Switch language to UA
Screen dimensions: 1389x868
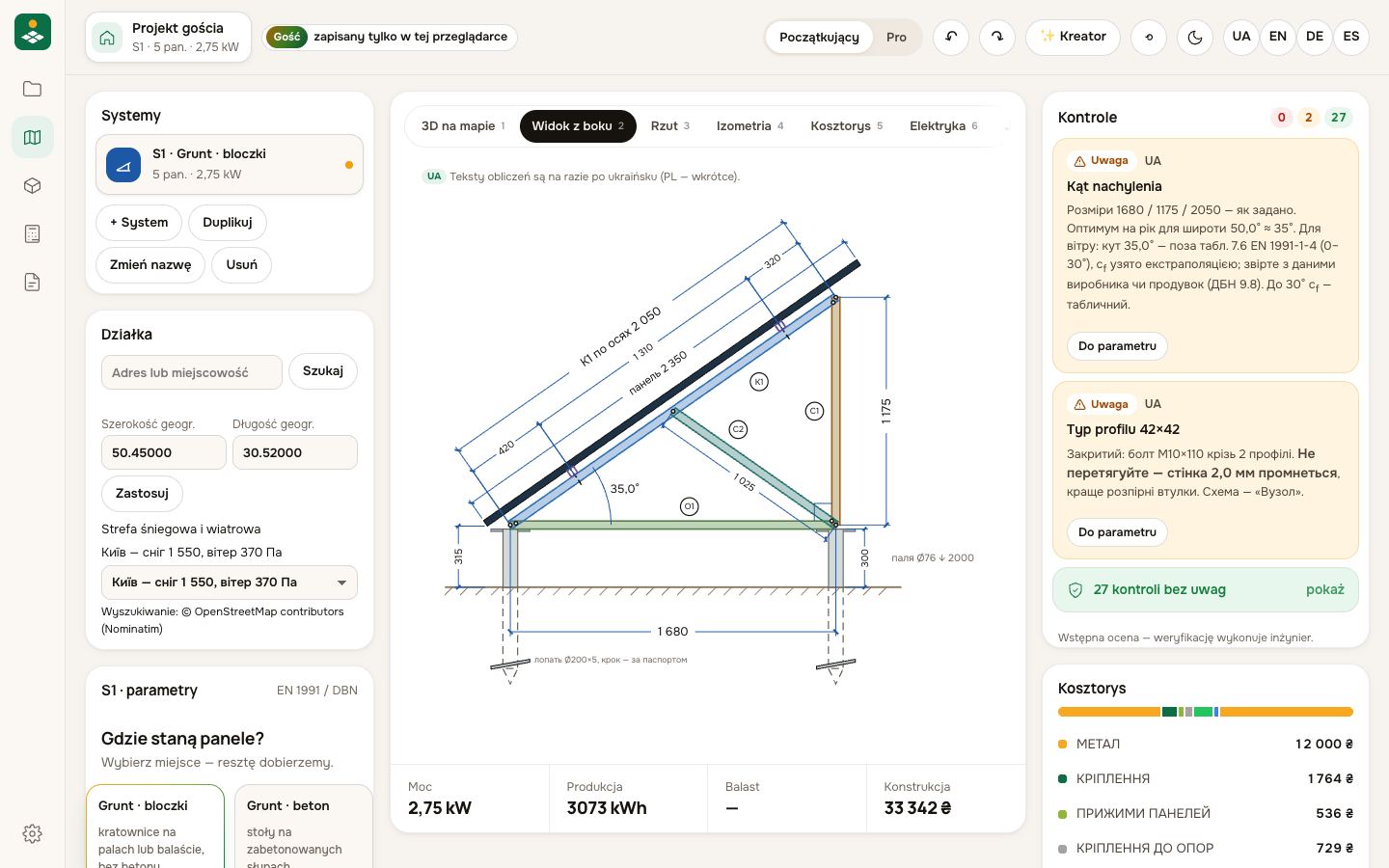[1241, 37]
